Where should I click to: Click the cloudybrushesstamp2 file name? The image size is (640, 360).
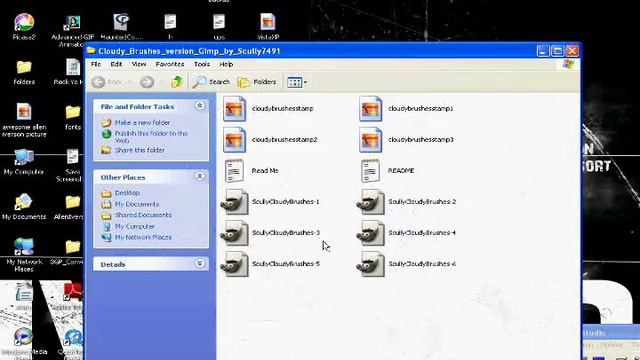click(284, 140)
